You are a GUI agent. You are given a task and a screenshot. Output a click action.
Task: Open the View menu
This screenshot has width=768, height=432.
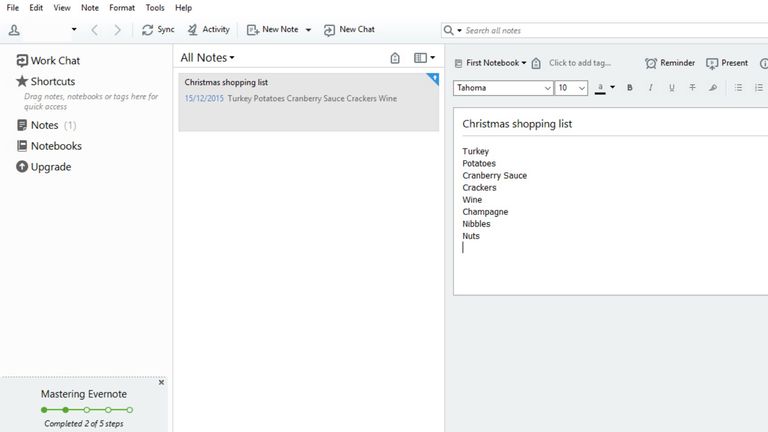[x=62, y=8]
